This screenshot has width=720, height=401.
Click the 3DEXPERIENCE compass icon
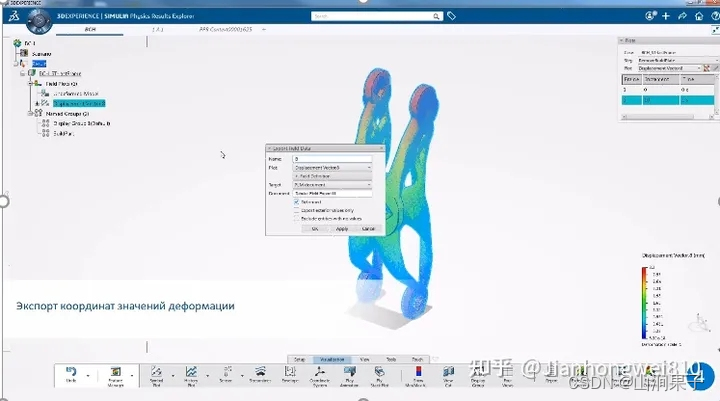(x=39, y=20)
